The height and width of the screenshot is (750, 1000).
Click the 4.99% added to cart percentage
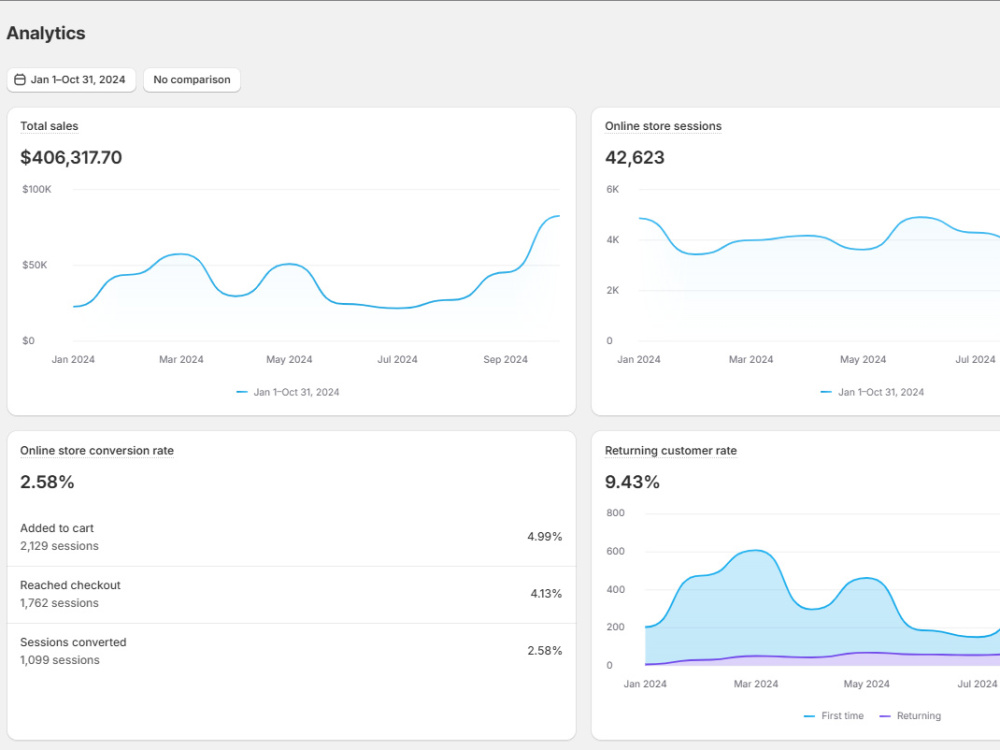[545, 536]
